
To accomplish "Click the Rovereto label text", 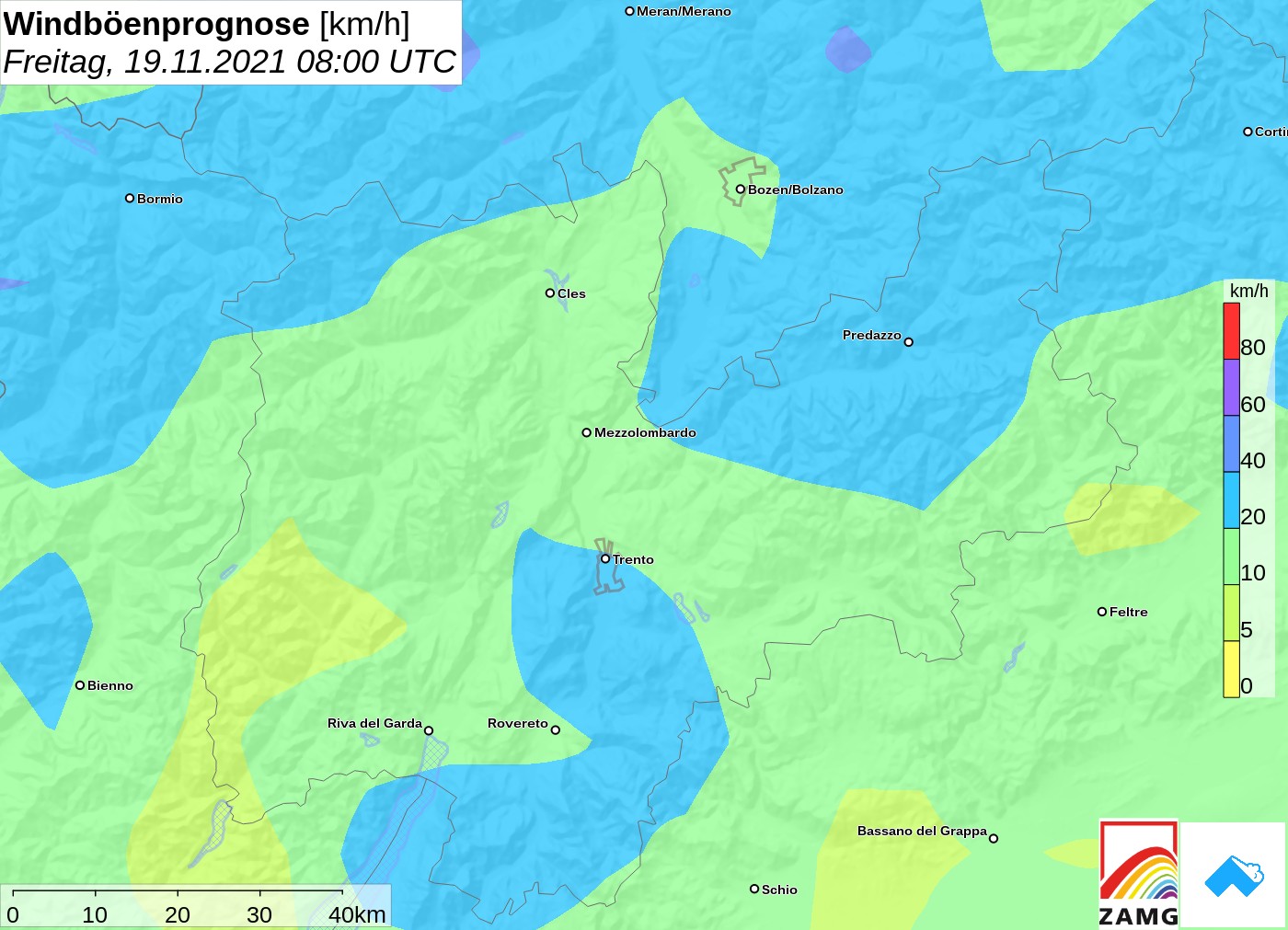I will 518,723.
